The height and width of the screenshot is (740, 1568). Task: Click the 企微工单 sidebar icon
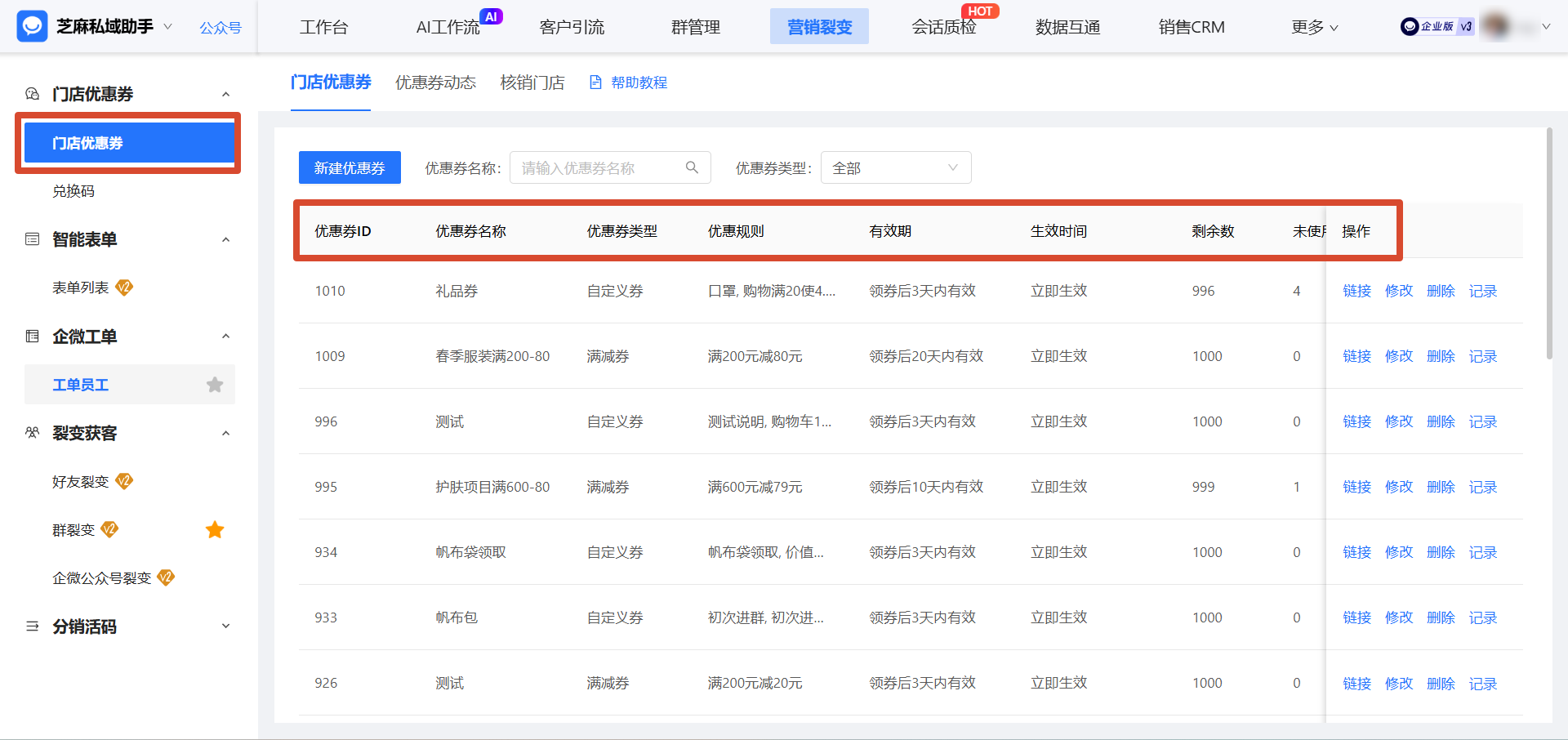coord(33,337)
